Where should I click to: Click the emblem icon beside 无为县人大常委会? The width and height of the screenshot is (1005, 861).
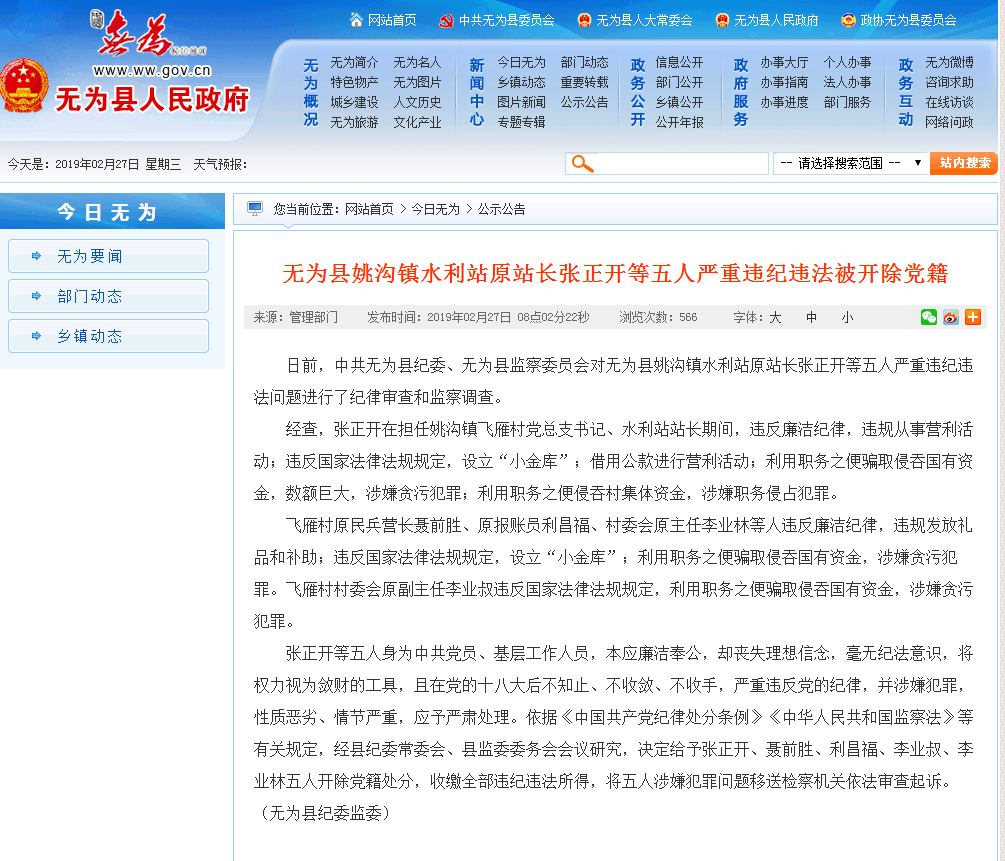[x=584, y=21]
